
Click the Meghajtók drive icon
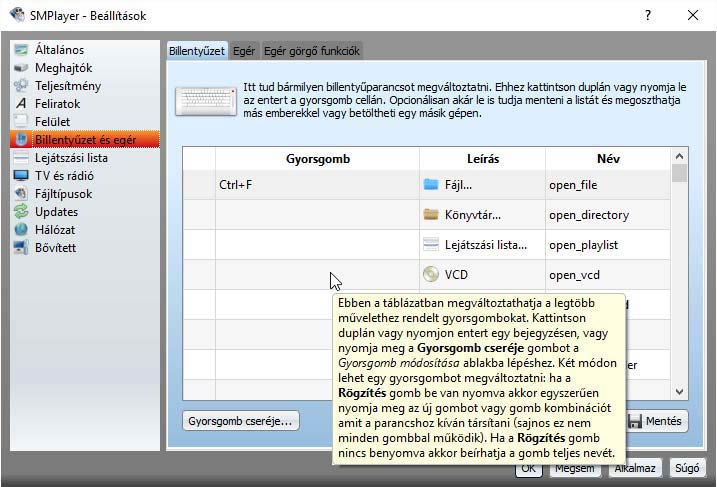[21, 68]
